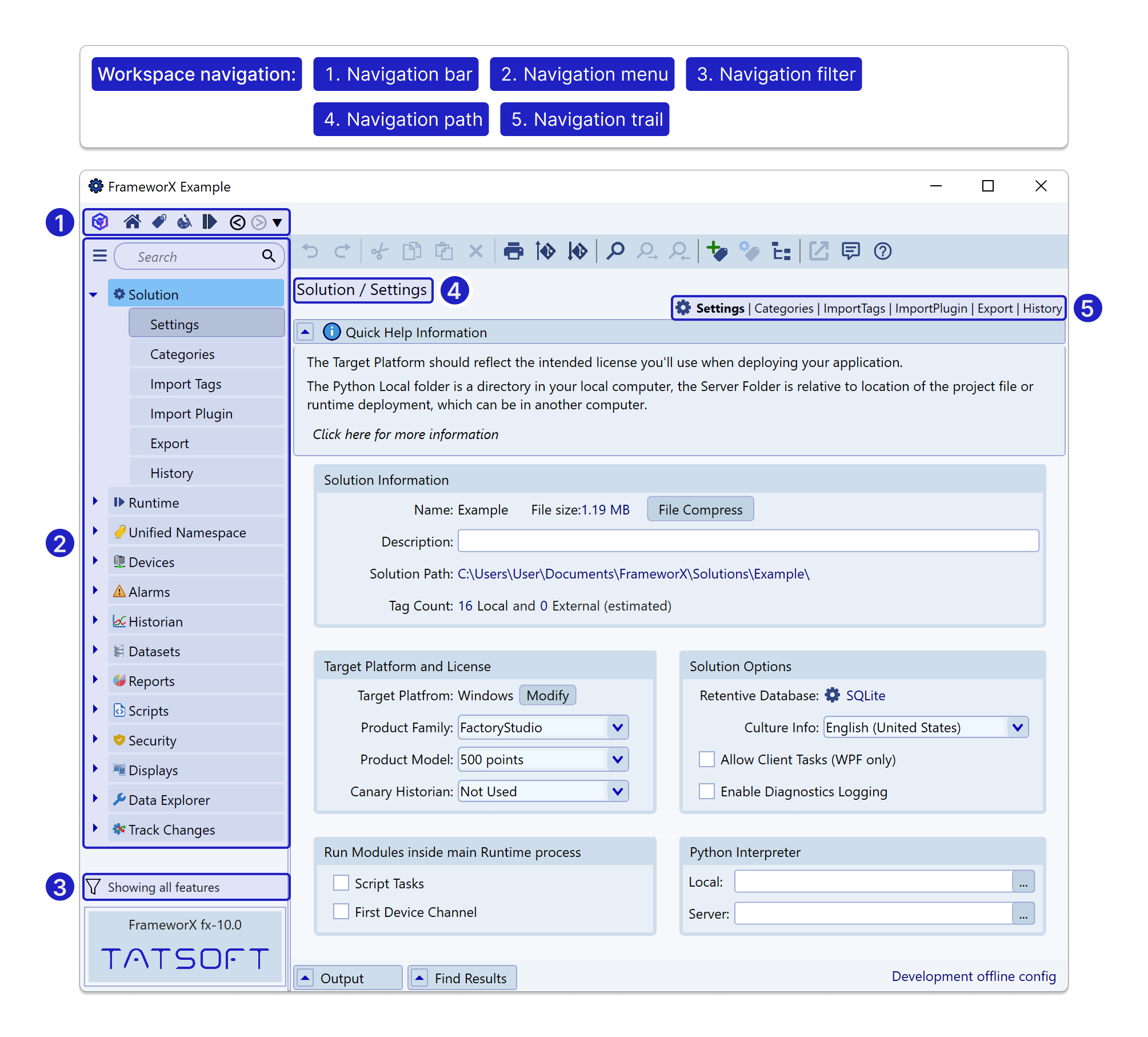
Task: Click the File Compress button
Action: 700,509
